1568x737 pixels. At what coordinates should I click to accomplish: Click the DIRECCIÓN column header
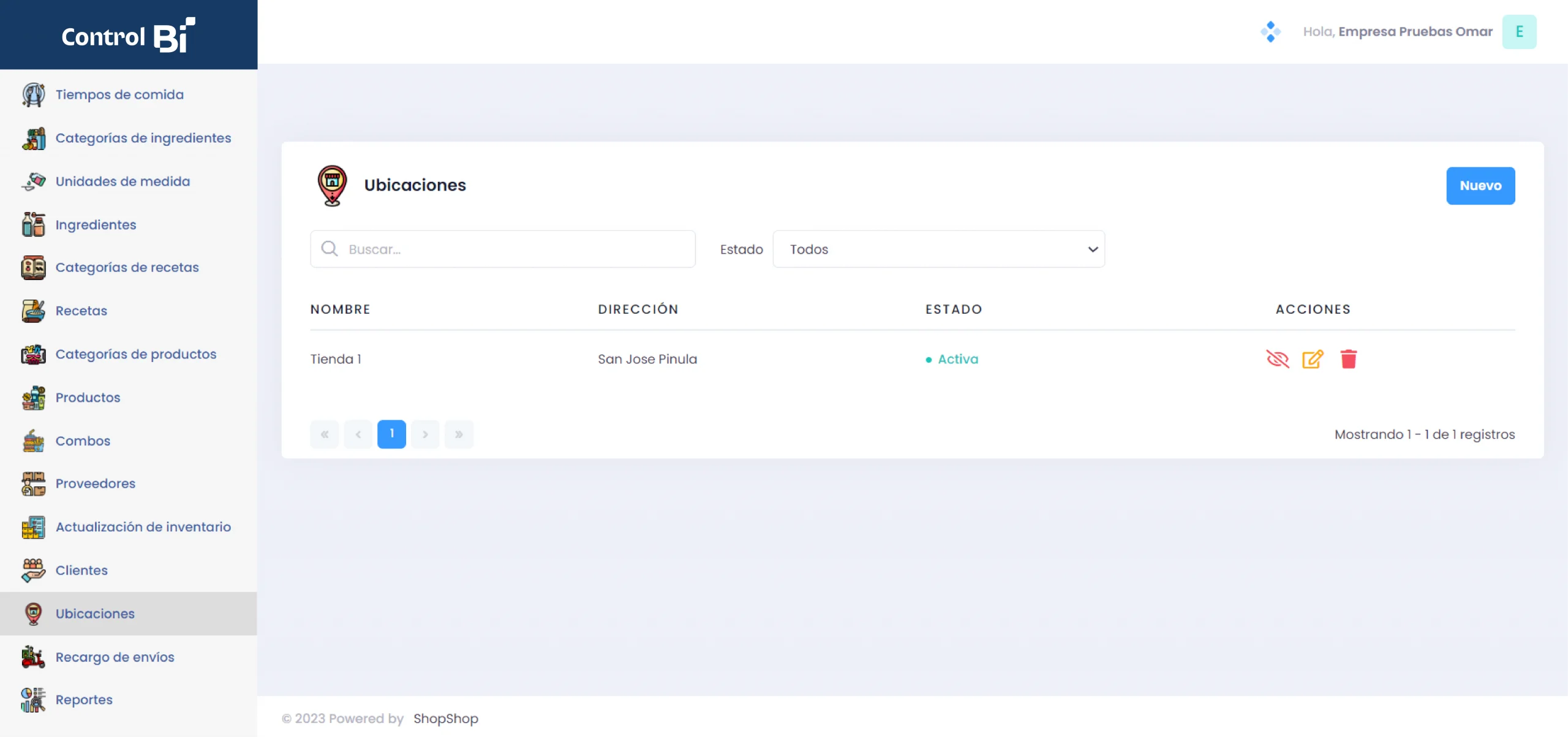tap(638, 309)
